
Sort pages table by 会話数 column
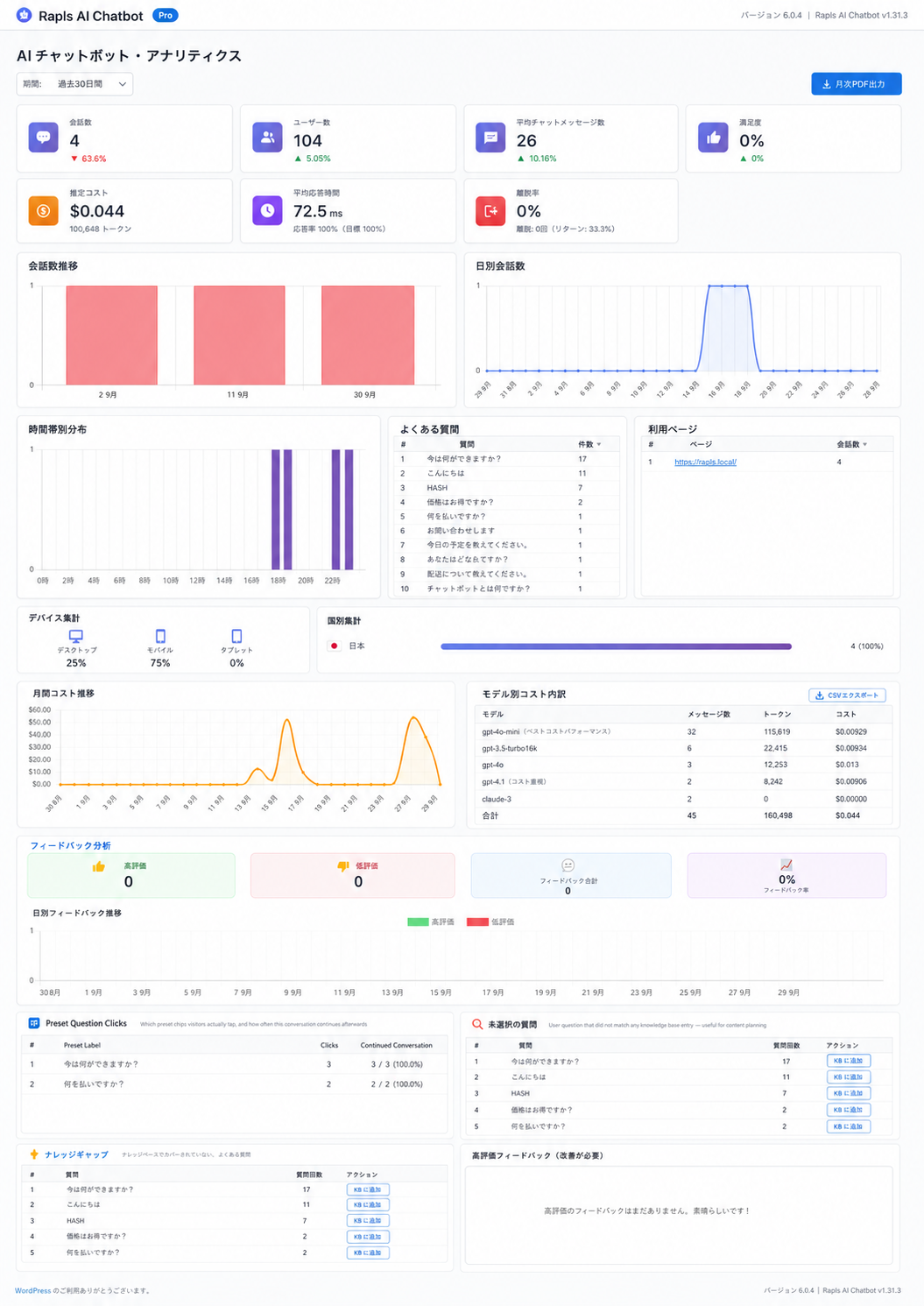point(852,444)
